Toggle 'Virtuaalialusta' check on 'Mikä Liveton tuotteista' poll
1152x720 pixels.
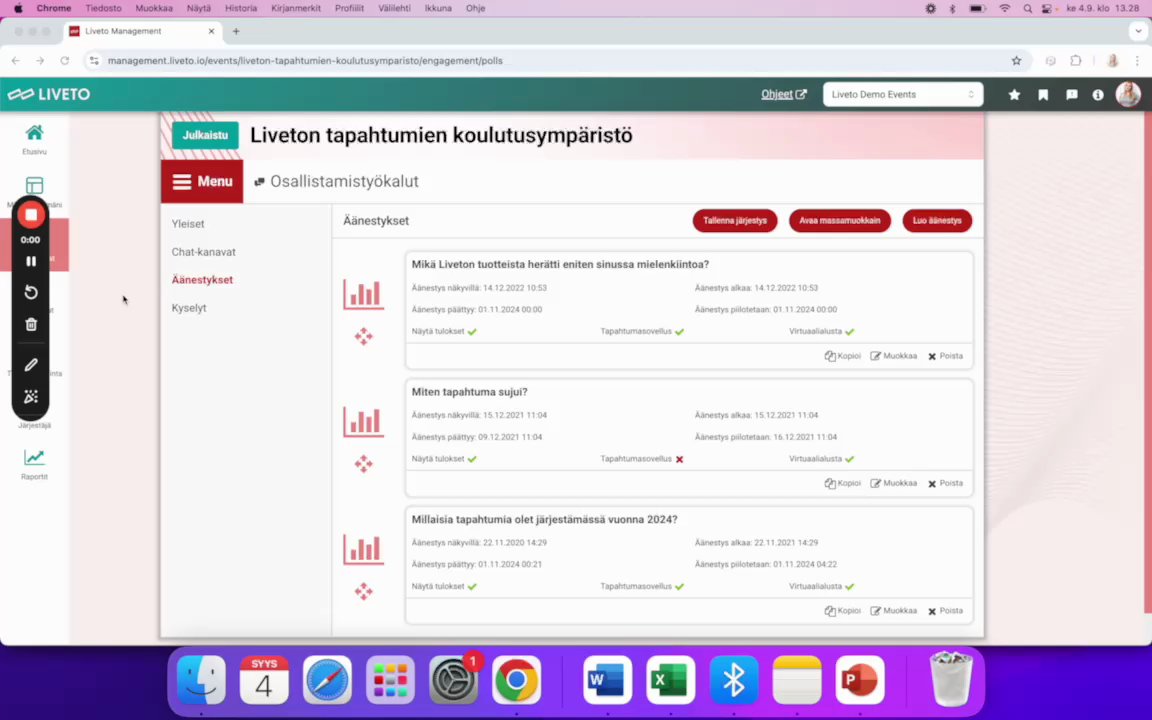click(x=850, y=331)
